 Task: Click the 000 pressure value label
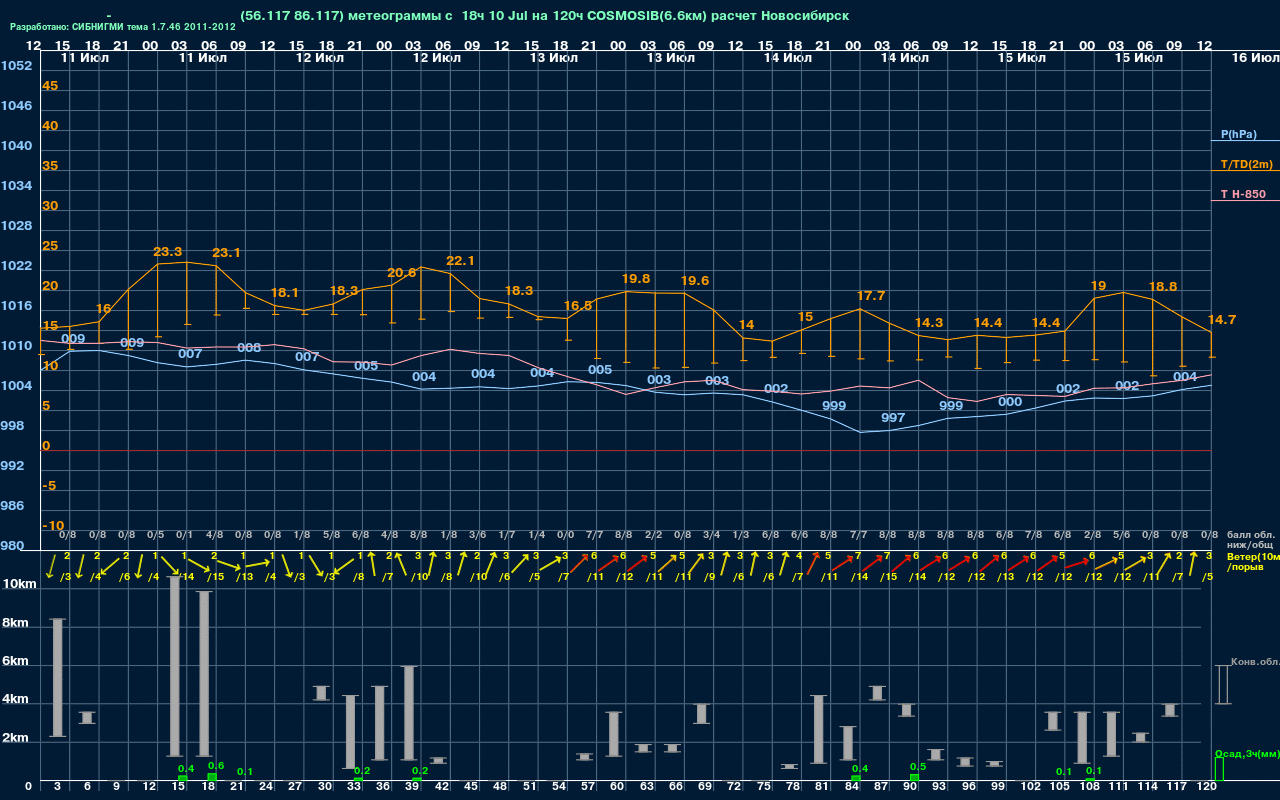tap(1010, 402)
